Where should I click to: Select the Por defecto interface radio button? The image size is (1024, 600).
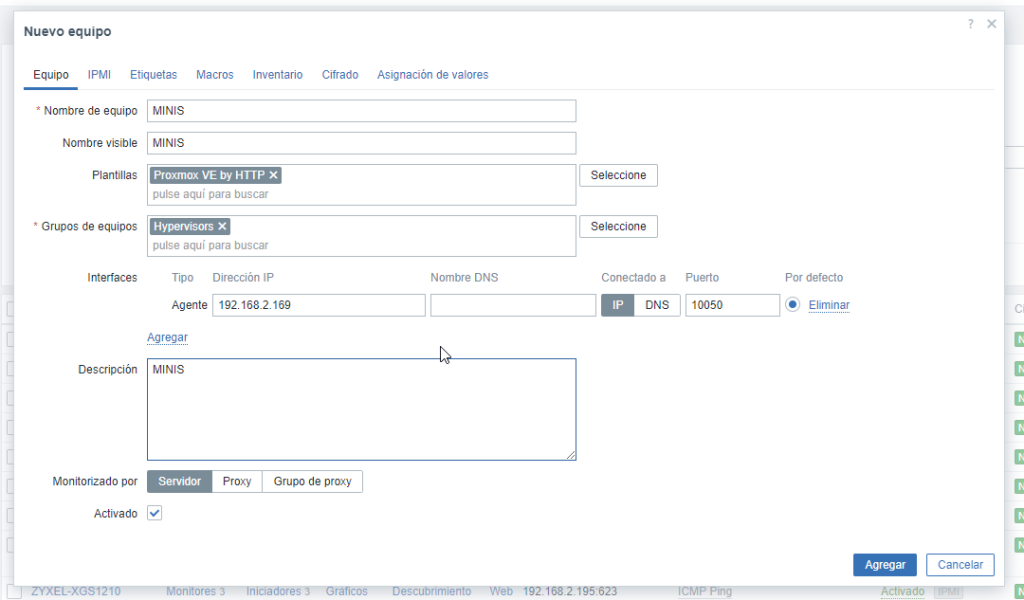[x=791, y=304]
